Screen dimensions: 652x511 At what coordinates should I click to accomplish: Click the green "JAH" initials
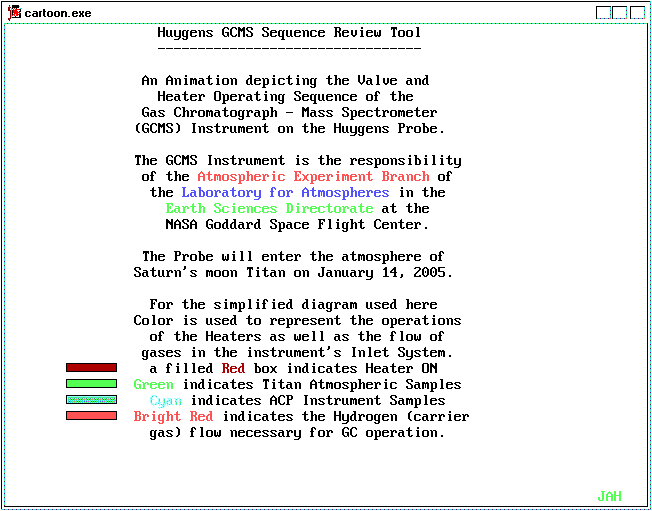tap(609, 496)
